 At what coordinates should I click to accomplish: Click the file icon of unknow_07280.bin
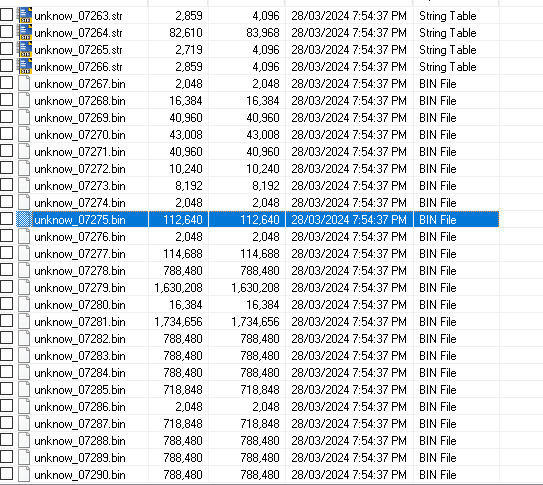pos(24,304)
